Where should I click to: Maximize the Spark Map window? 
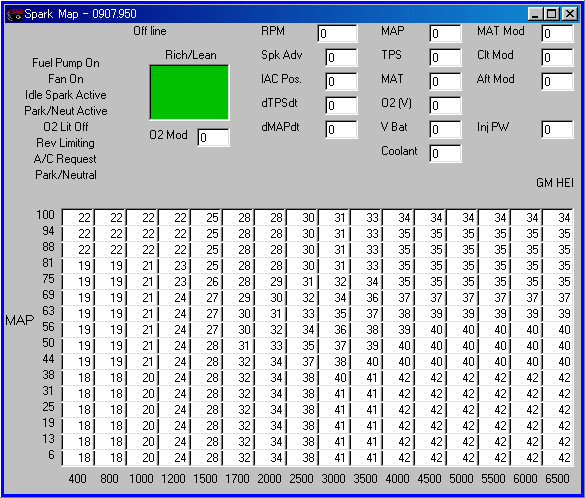click(552, 14)
